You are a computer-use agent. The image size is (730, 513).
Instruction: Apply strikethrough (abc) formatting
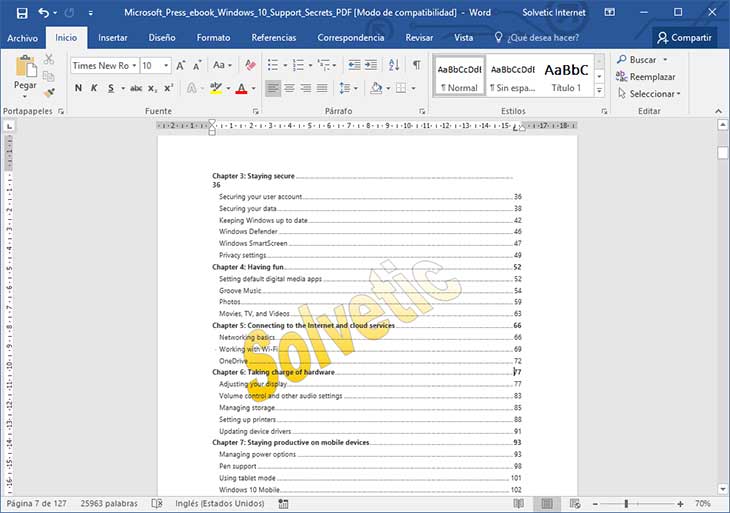[x=136, y=88]
